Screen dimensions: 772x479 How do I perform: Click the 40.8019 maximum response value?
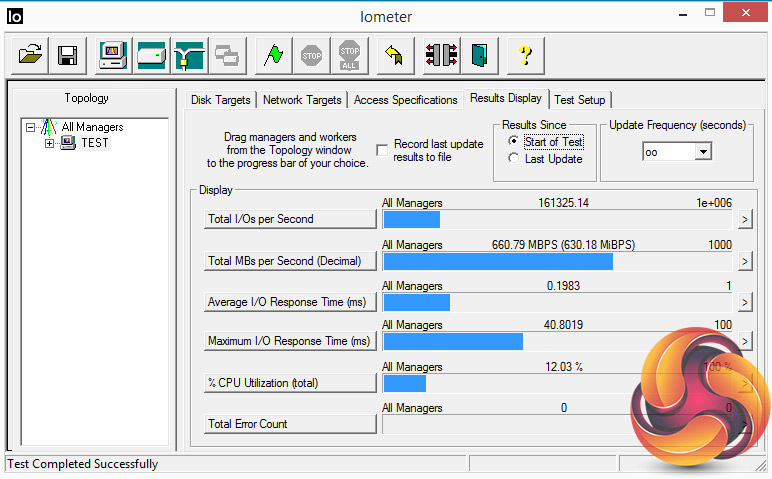[563, 324]
